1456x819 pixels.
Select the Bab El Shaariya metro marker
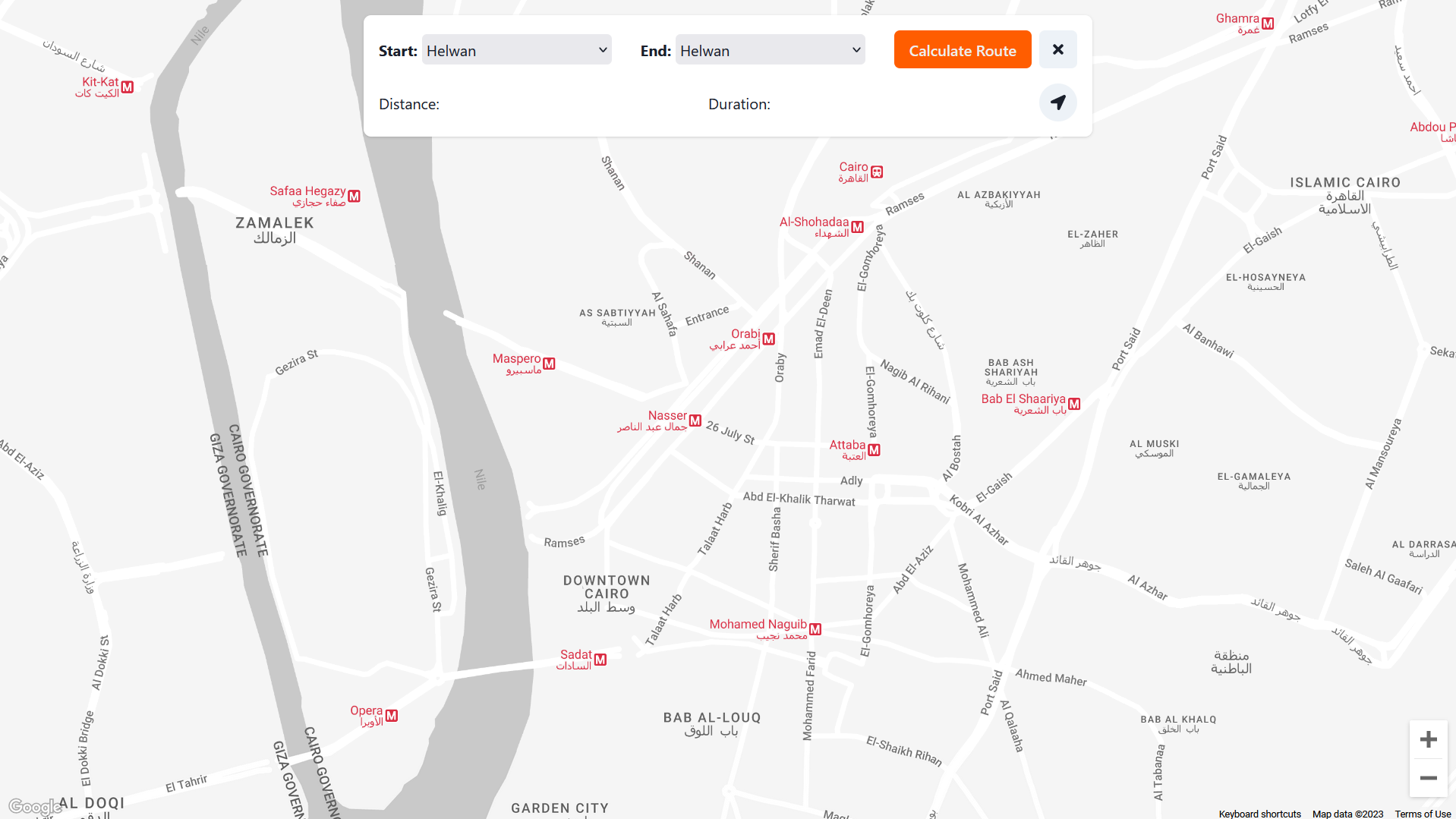(x=1074, y=404)
